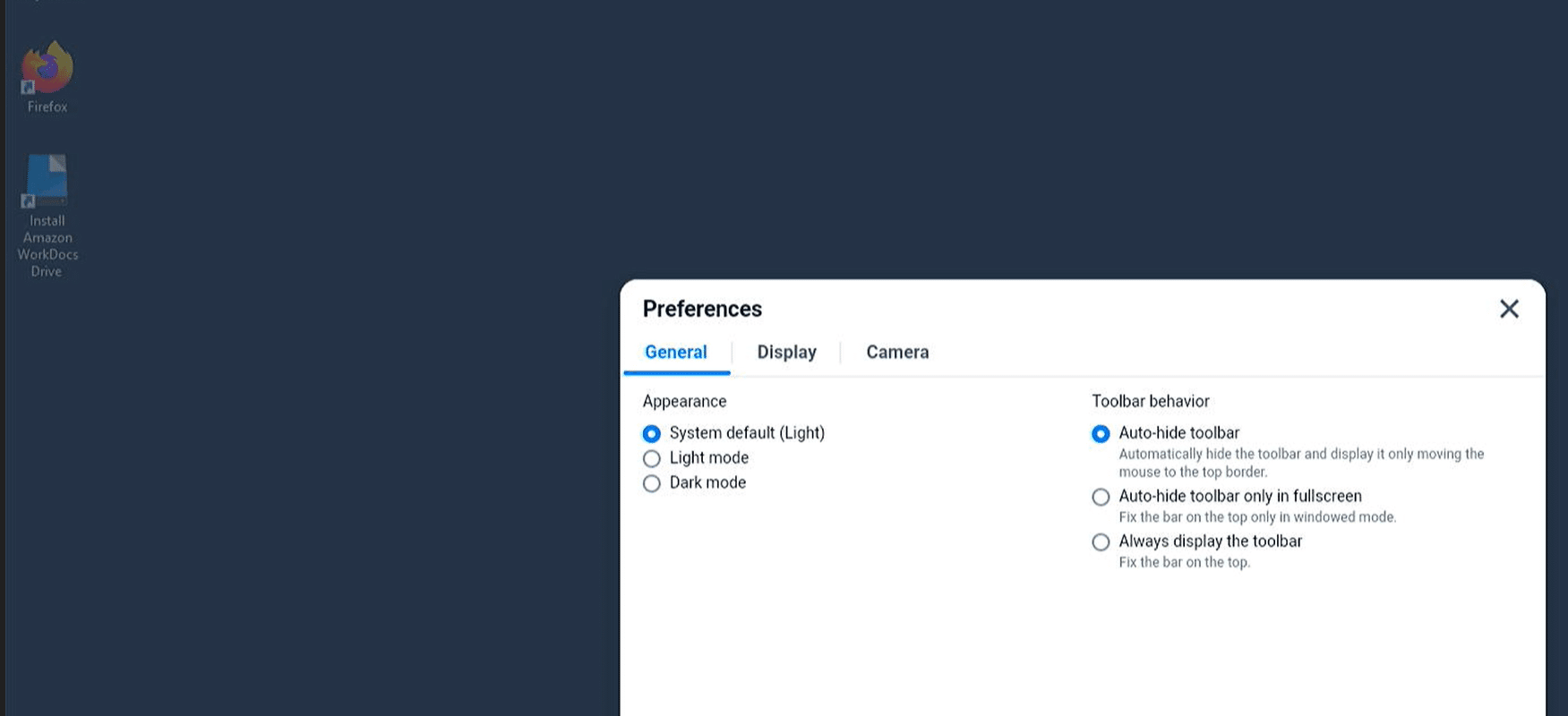Switch to the General tab

(x=676, y=353)
